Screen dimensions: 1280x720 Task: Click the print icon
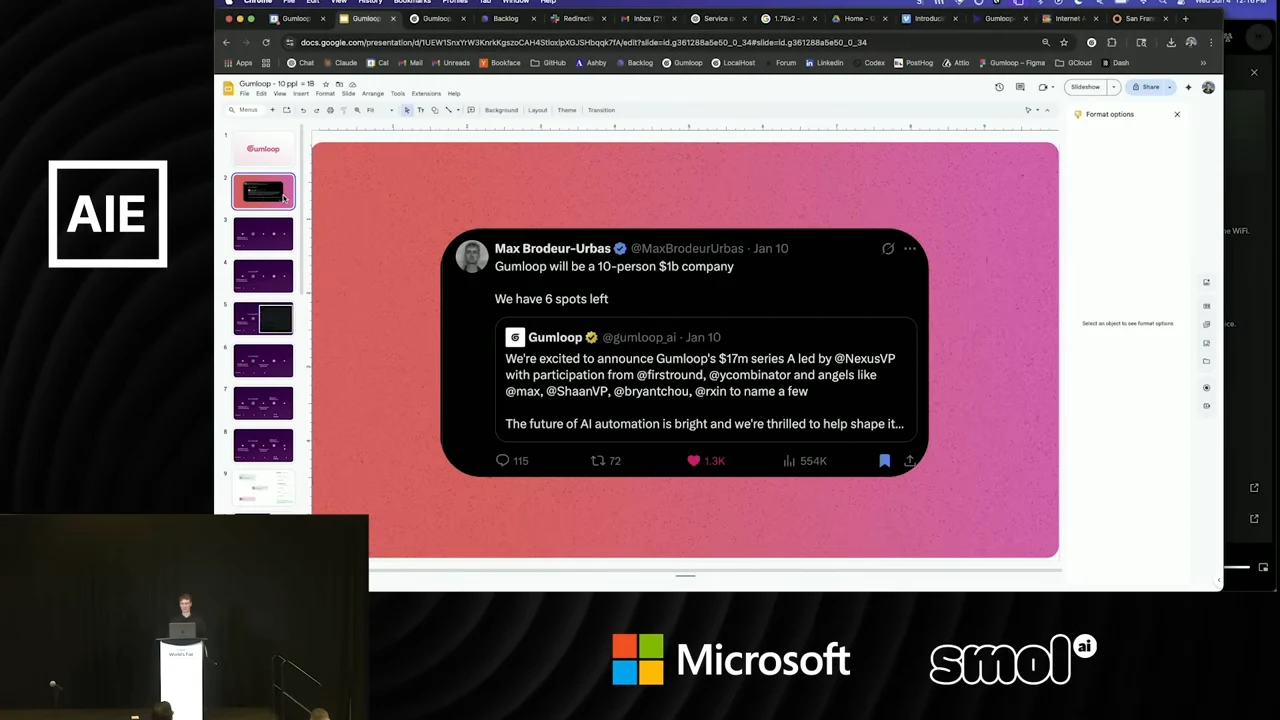[x=330, y=110]
